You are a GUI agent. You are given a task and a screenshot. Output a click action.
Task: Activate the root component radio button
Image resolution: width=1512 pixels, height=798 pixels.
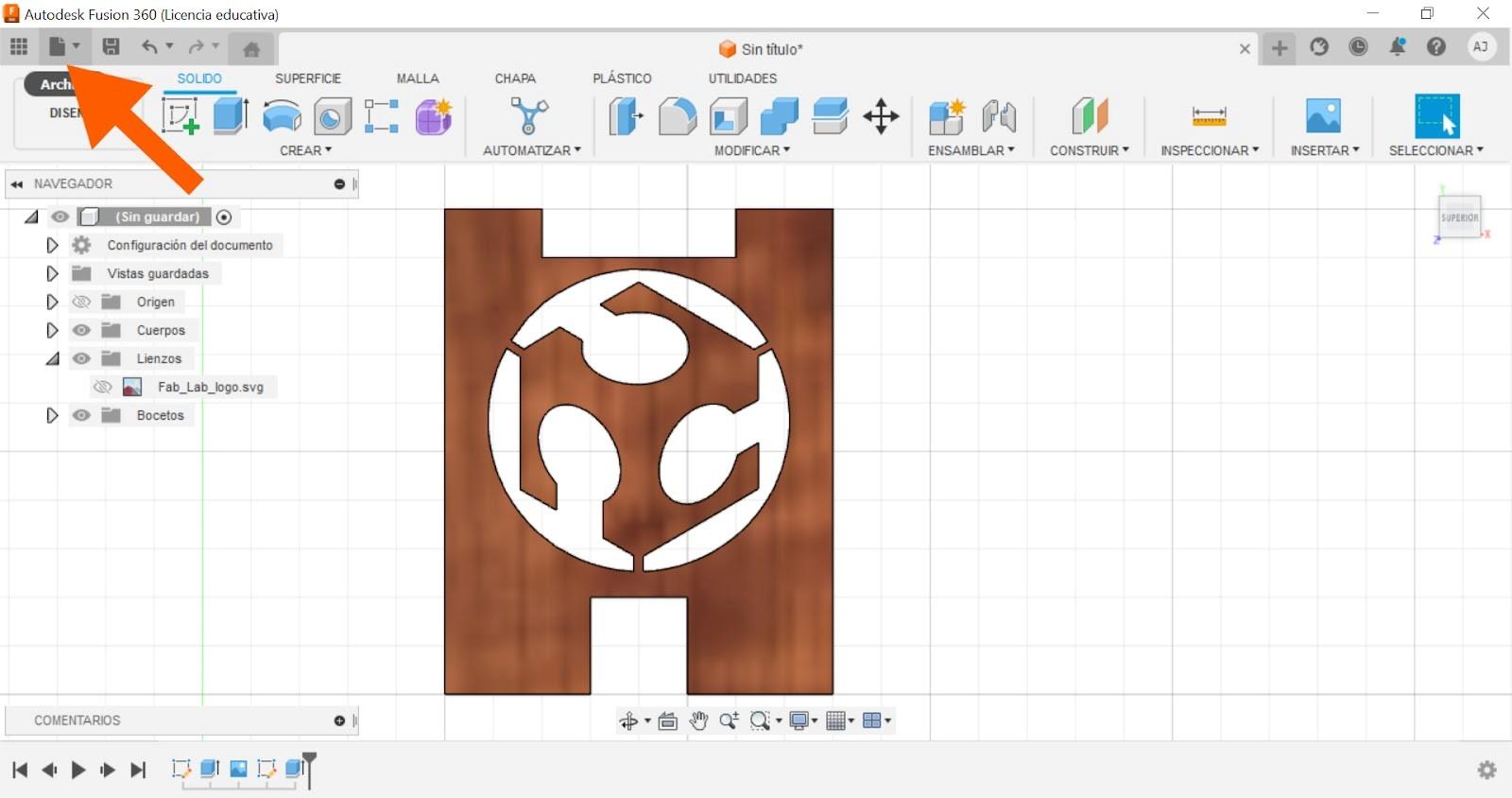tap(224, 217)
